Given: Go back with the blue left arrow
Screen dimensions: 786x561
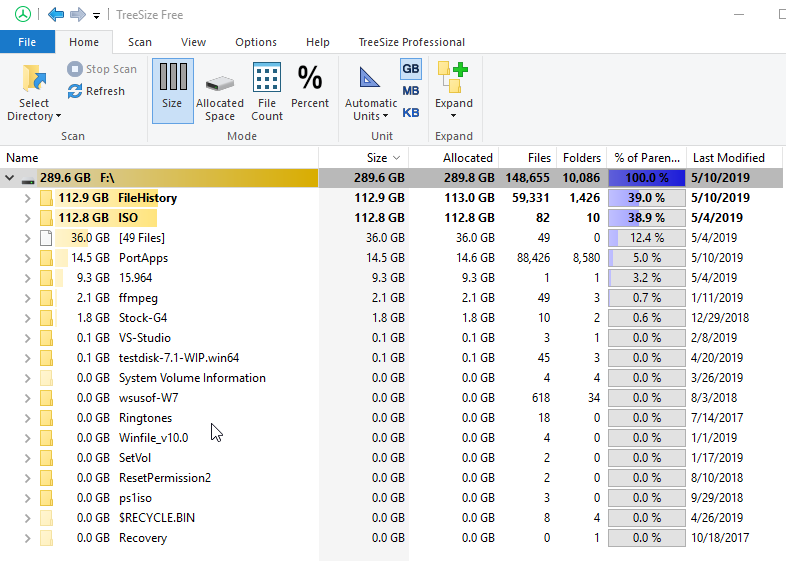Looking at the screenshot, I should click(56, 14).
